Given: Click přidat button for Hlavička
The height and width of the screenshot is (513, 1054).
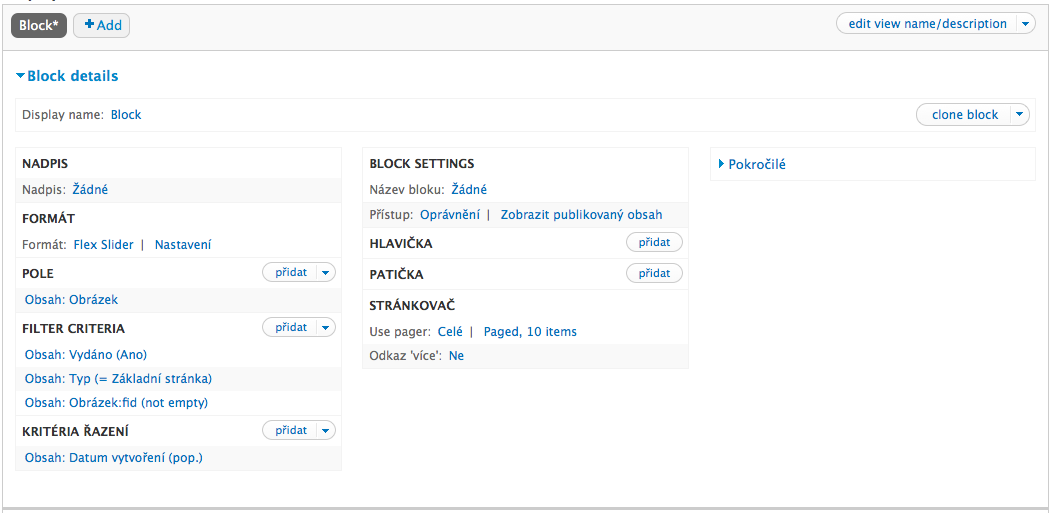Looking at the screenshot, I should coord(654,242).
